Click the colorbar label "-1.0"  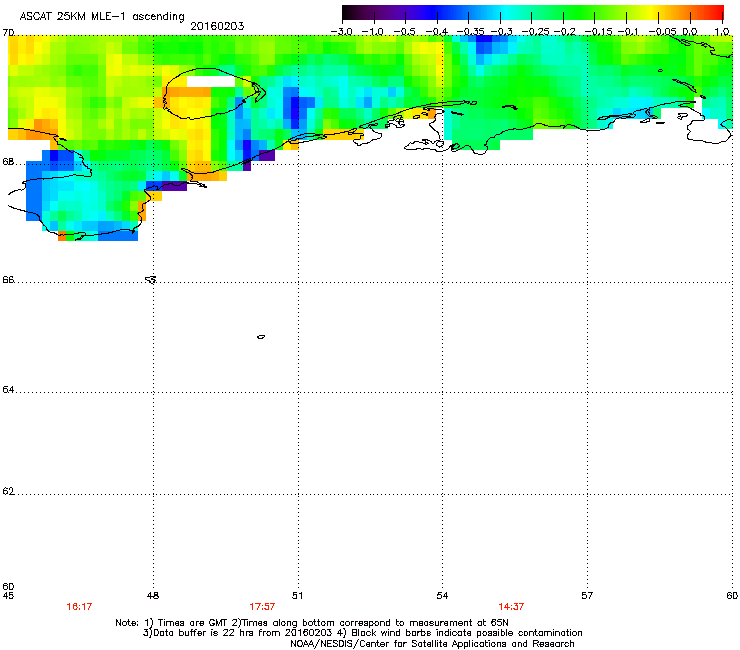(x=373, y=32)
